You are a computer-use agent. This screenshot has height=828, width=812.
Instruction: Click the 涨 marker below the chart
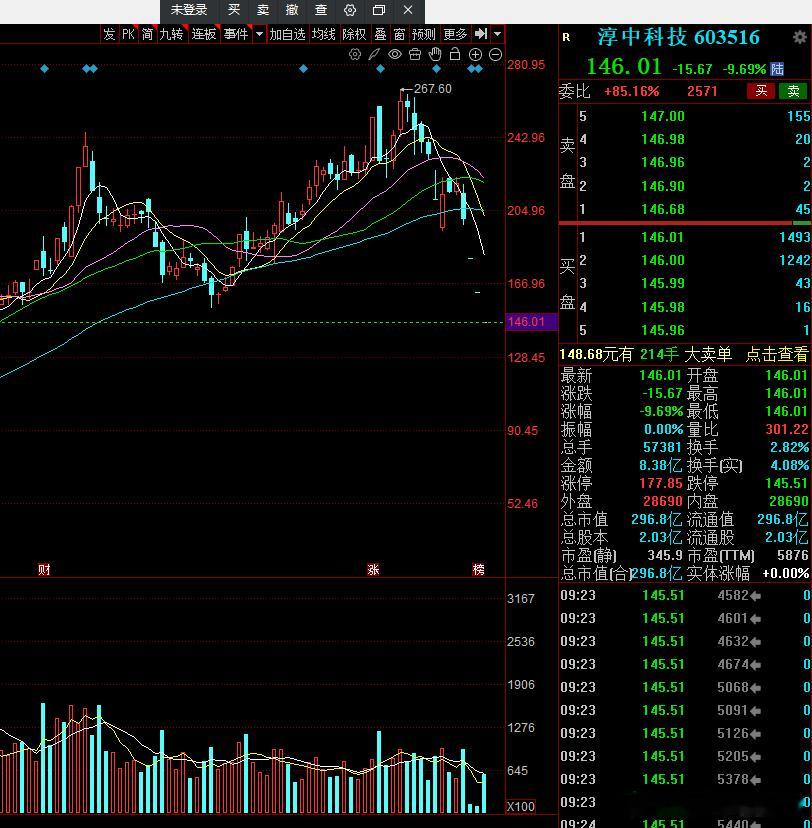click(373, 569)
